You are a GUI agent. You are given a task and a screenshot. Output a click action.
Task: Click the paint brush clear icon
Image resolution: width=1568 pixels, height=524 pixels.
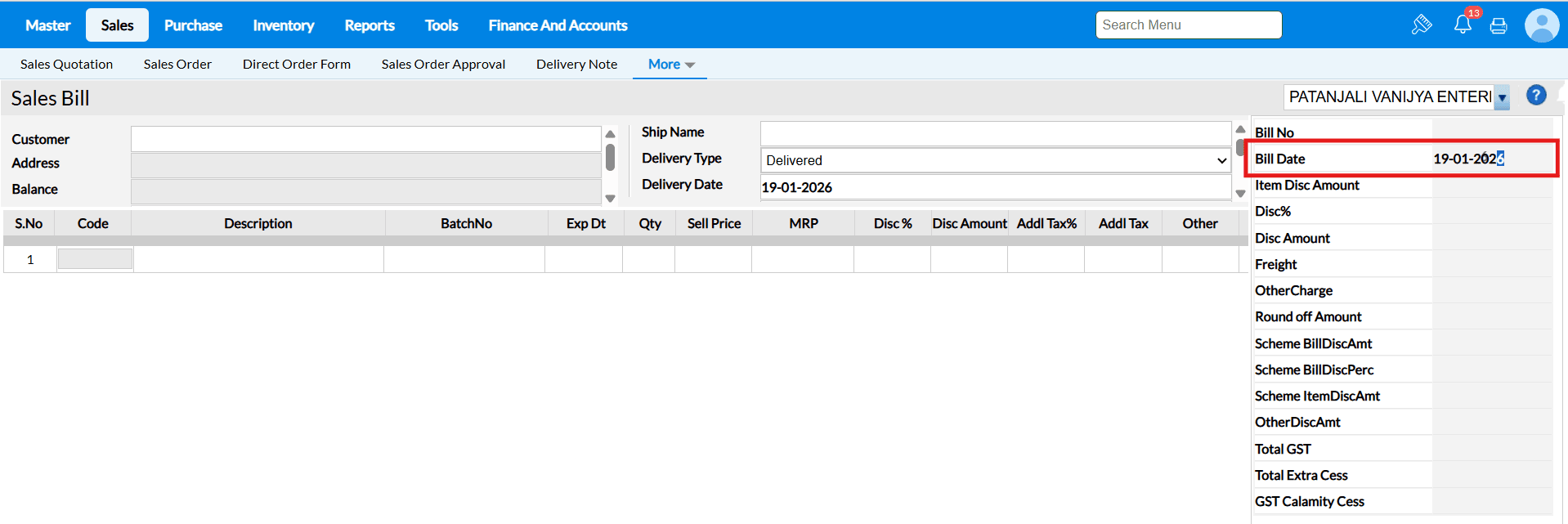coord(1422,25)
